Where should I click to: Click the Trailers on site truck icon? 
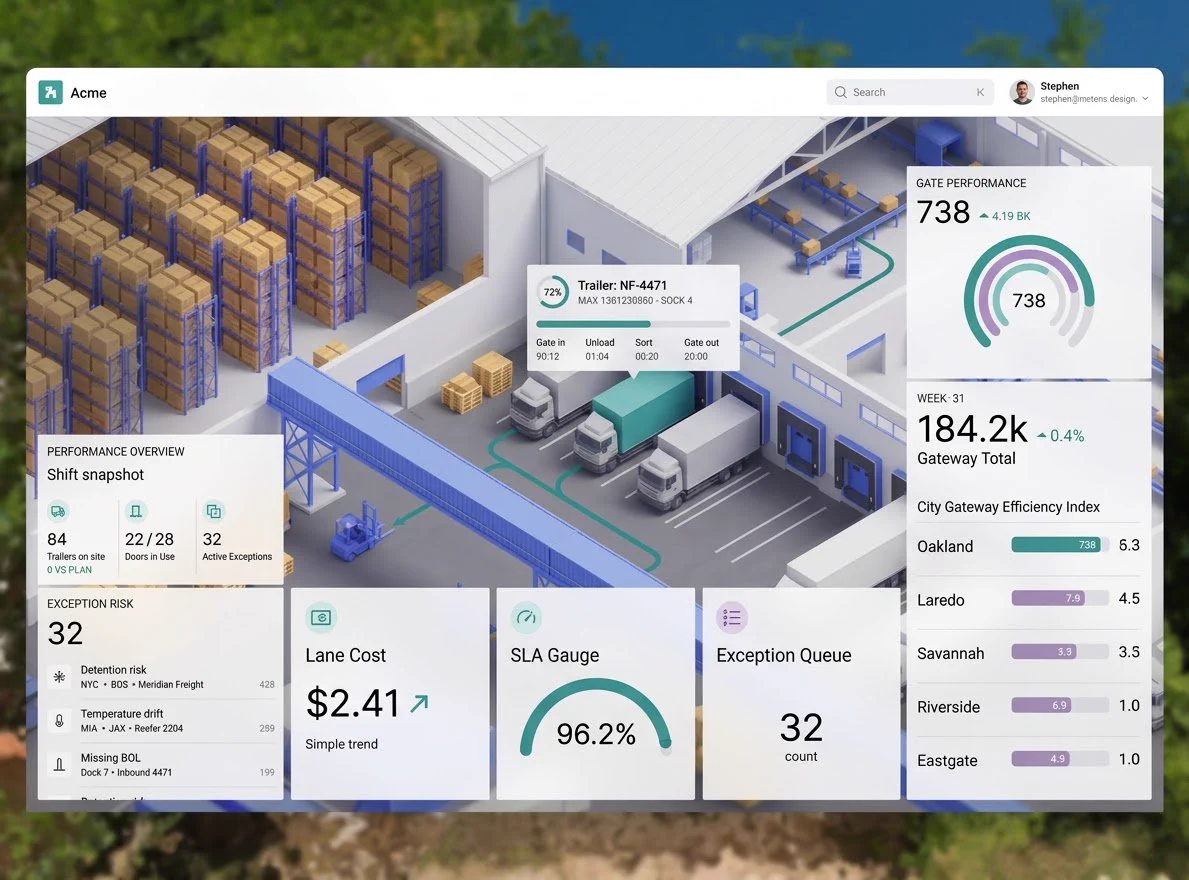coord(58,512)
